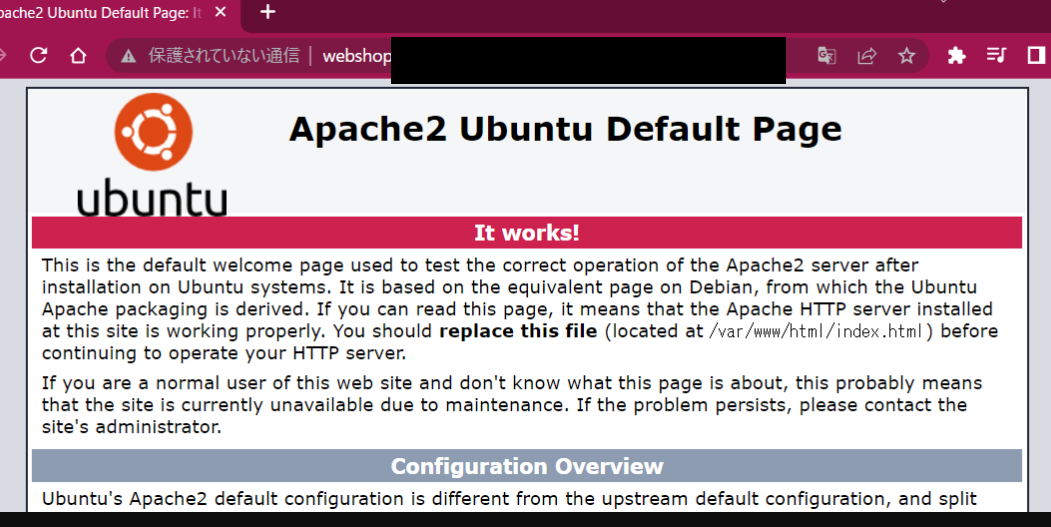Viewport: 1051px width, 527px height.
Task: Bookmark this page with the star icon
Action: [x=907, y=55]
